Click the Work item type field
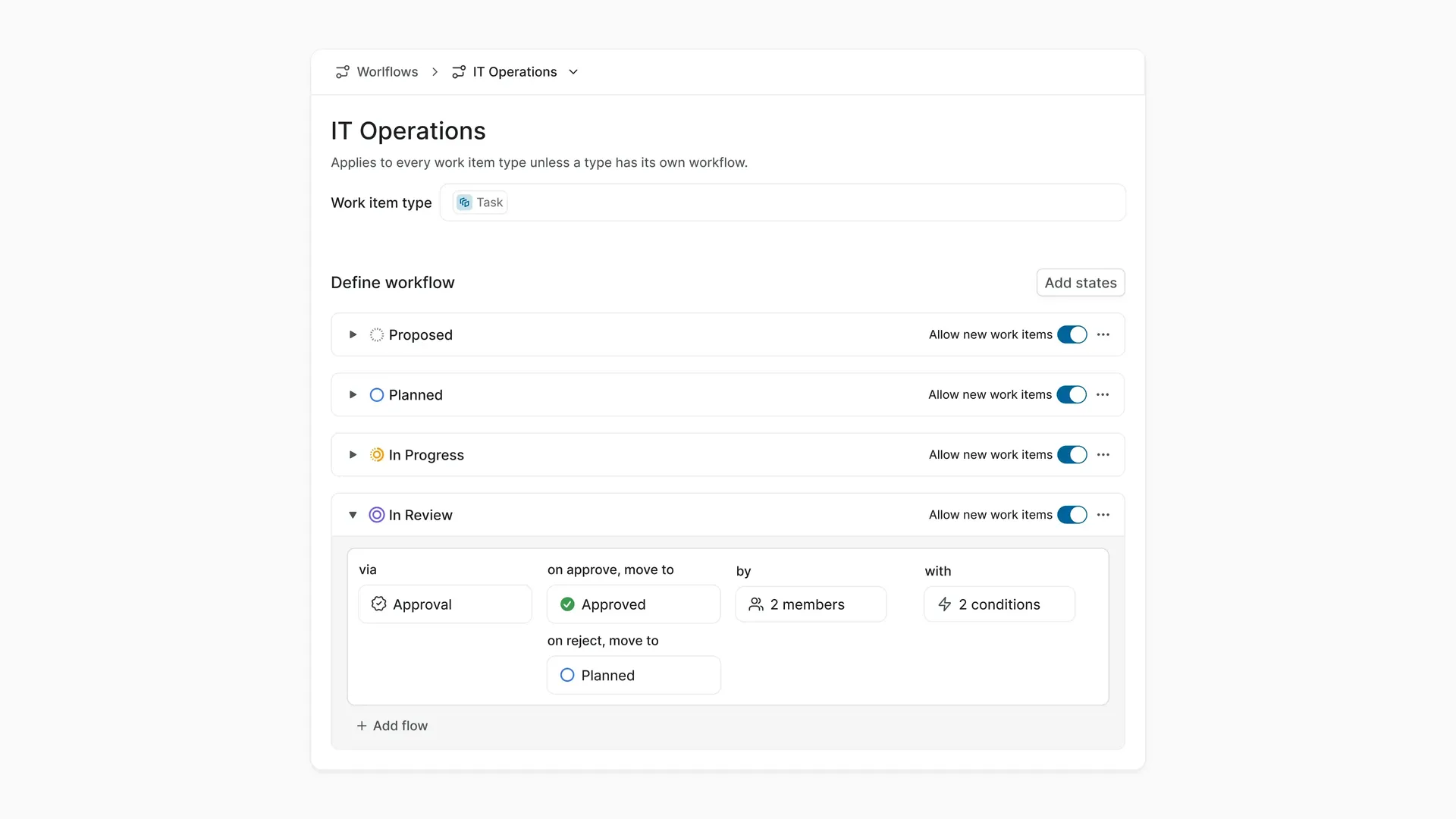Image resolution: width=1456 pixels, height=819 pixels. click(783, 202)
